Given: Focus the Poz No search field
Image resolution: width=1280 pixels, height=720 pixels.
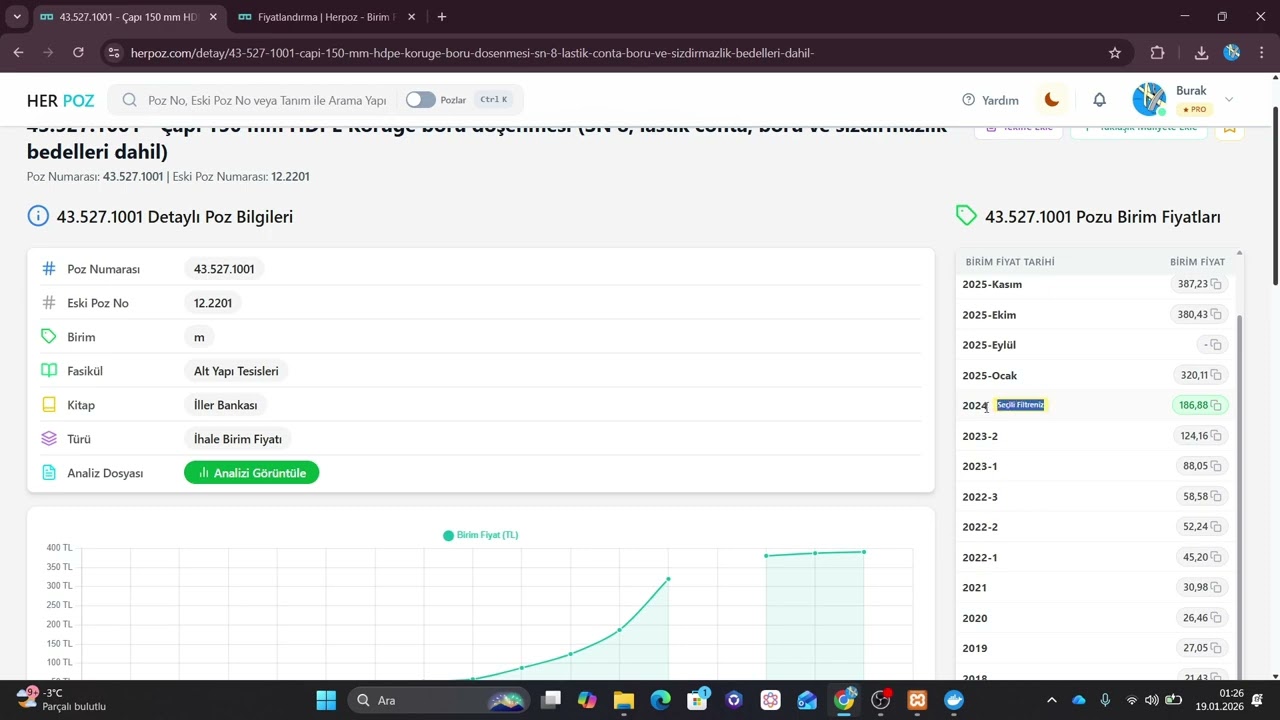Looking at the screenshot, I should [267, 100].
